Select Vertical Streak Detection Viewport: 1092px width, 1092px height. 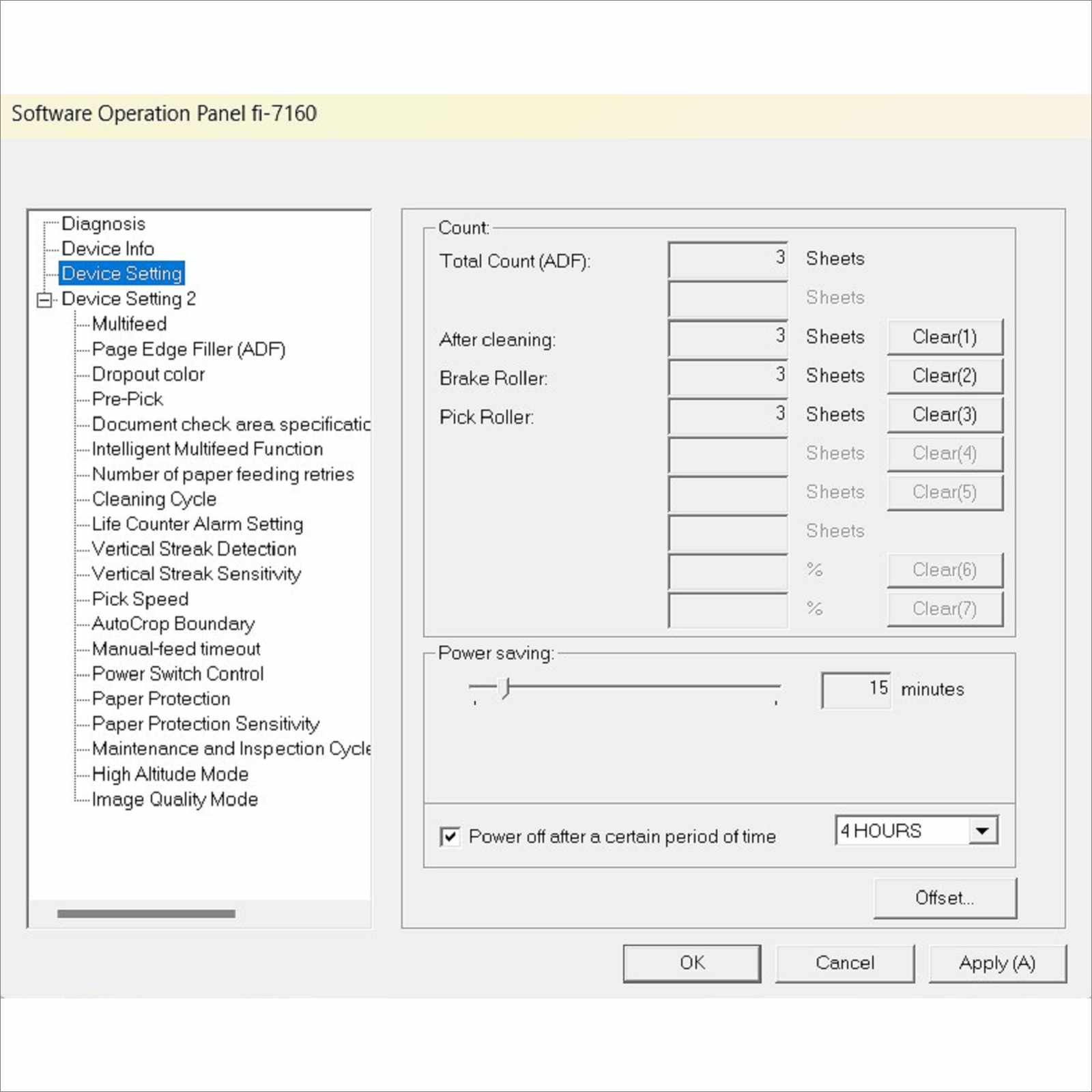point(194,549)
